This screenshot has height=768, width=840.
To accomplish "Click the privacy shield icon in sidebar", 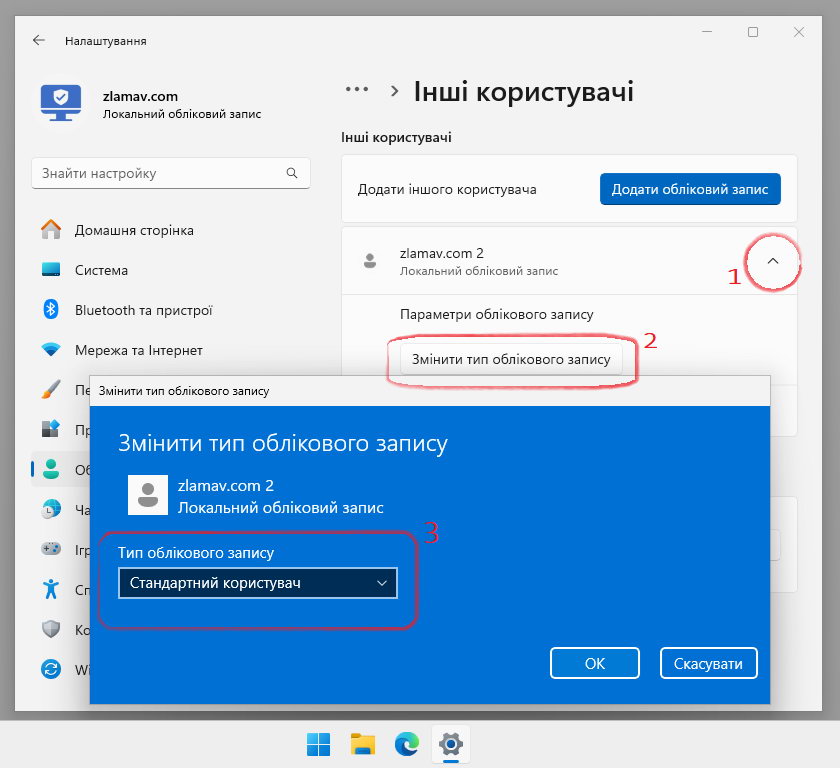I will click(x=51, y=629).
